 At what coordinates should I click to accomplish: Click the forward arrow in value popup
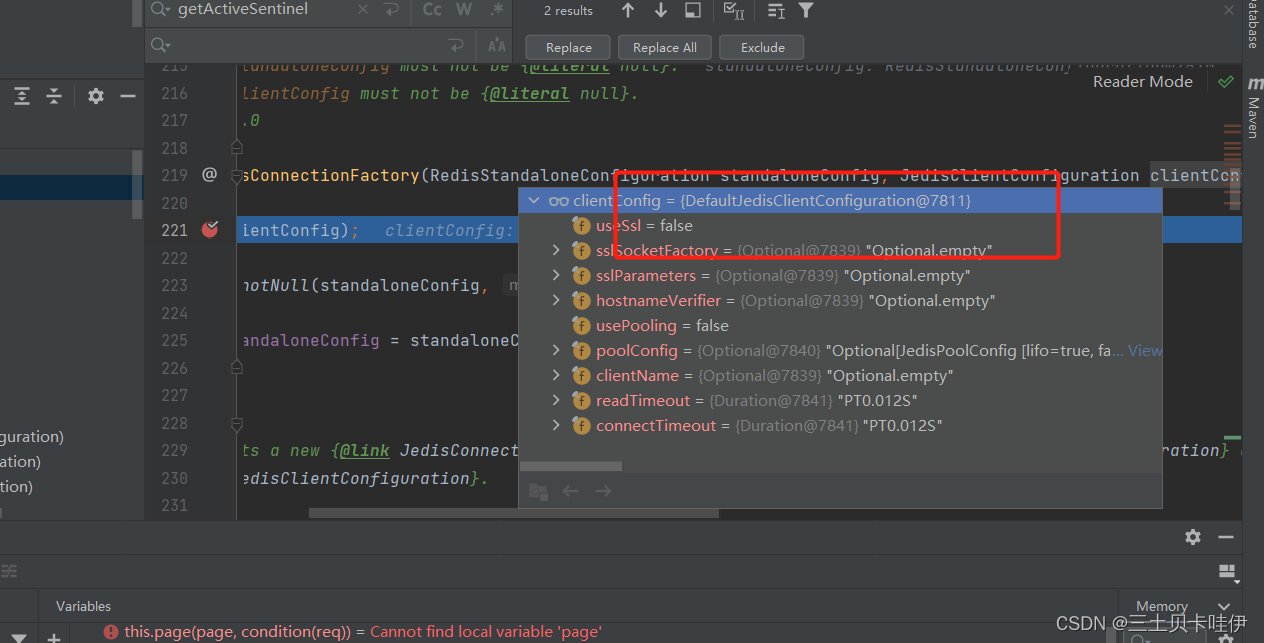603,491
